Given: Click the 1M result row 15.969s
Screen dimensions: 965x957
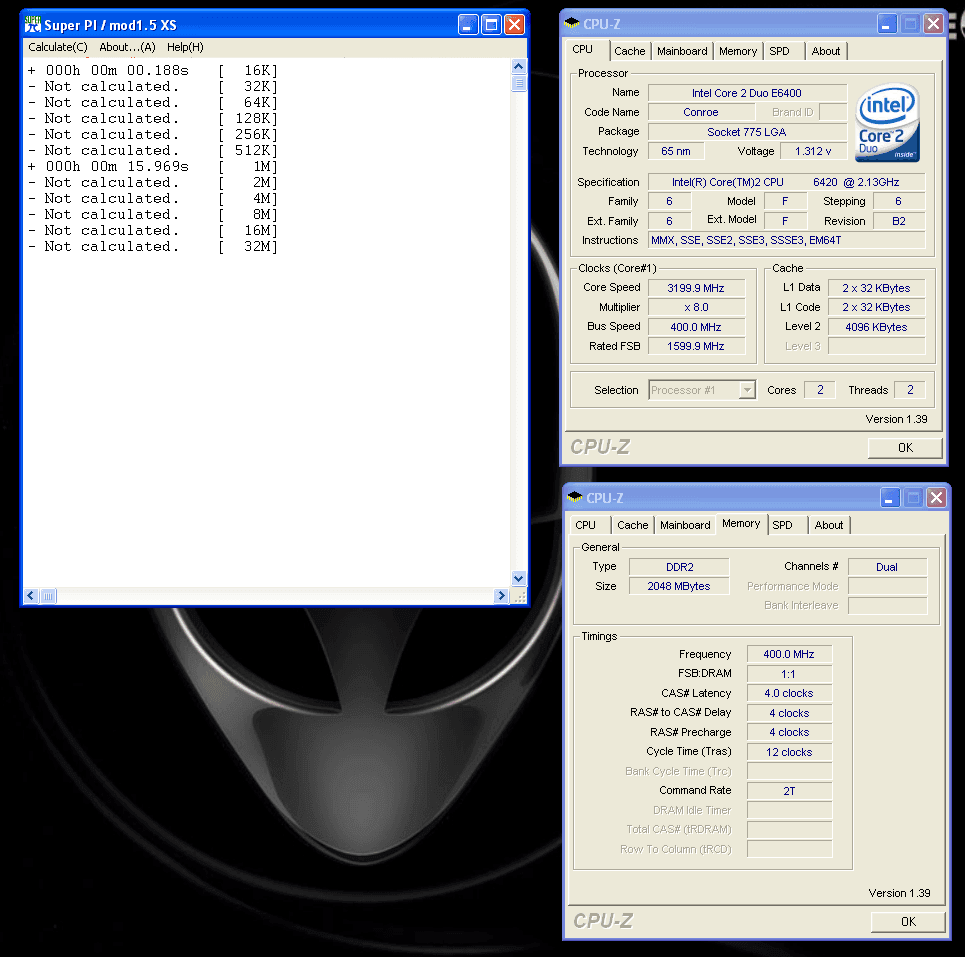Looking at the screenshot, I should 153,167.
